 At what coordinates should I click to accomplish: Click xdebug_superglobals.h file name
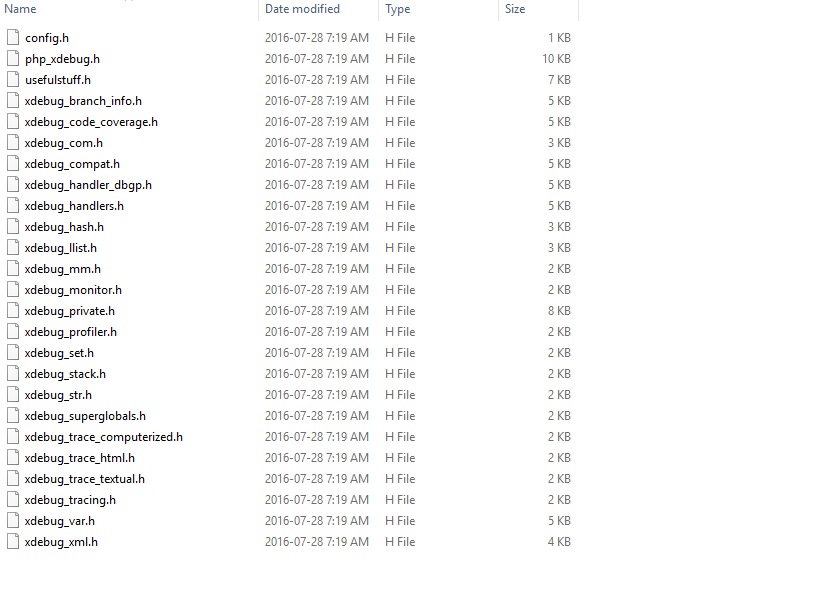(x=85, y=416)
